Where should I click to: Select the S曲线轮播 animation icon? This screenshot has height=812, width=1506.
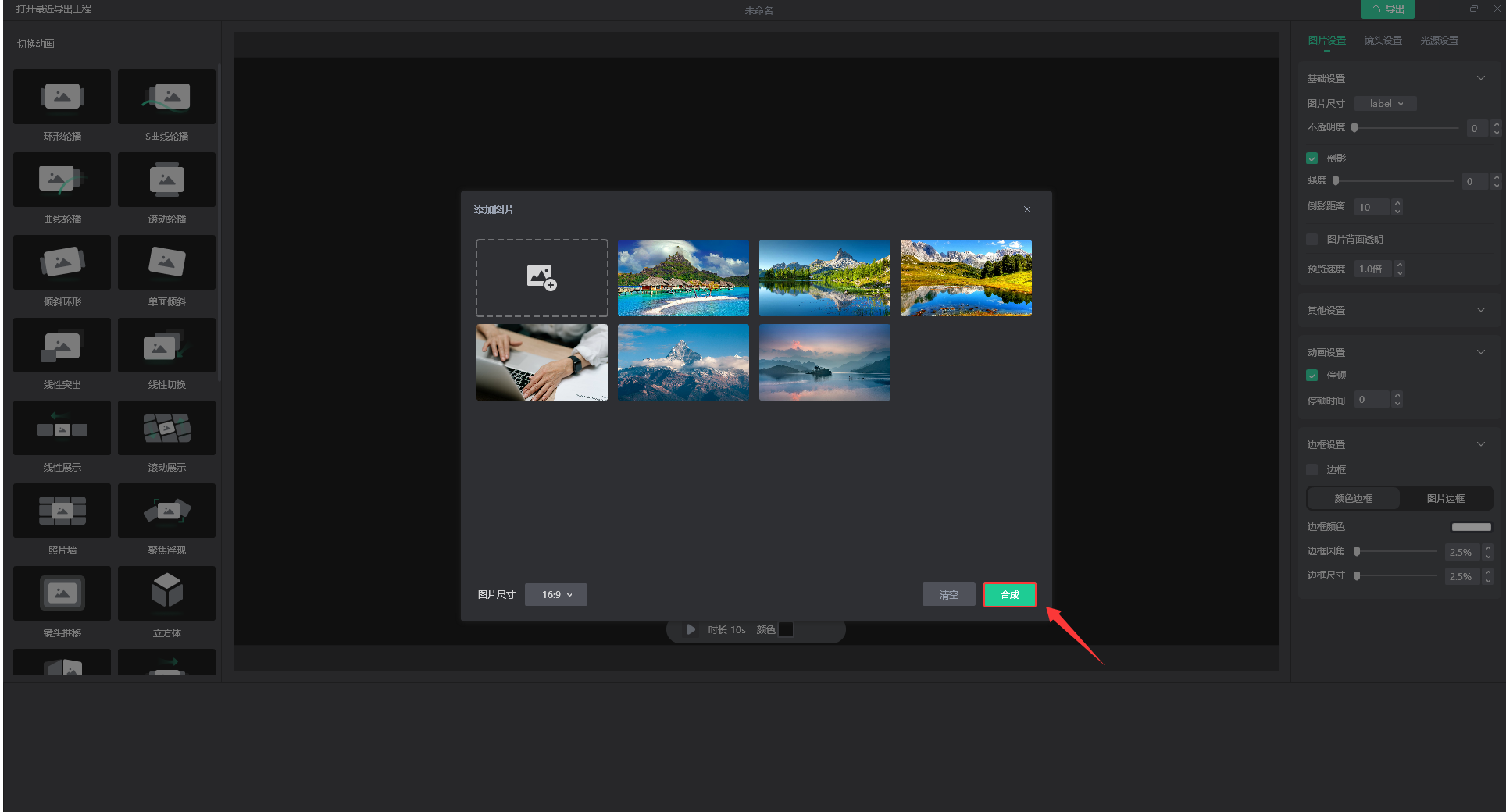[166, 97]
